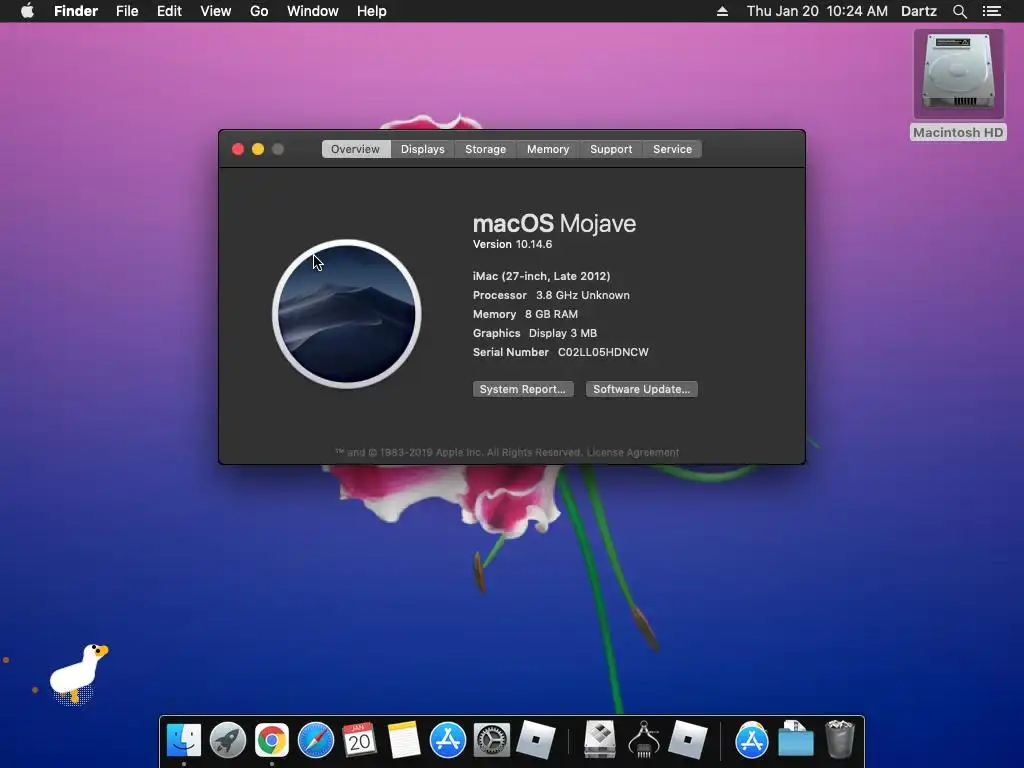Viewport: 1024px width, 768px height.
Task: Switch to the Storage tab
Action: [x=485, y=149]
